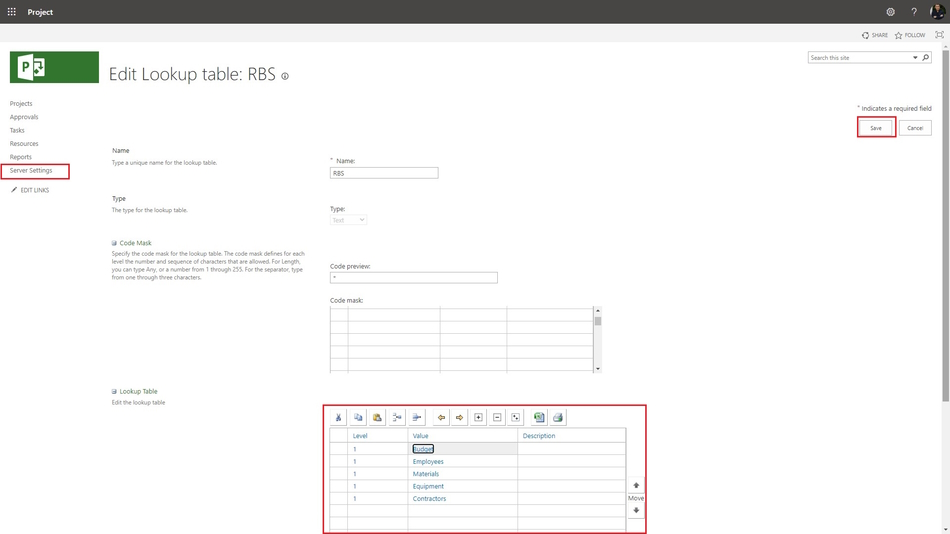Open the Reports page
This screenshot has width=950, height=534.
tap(21, 157)
